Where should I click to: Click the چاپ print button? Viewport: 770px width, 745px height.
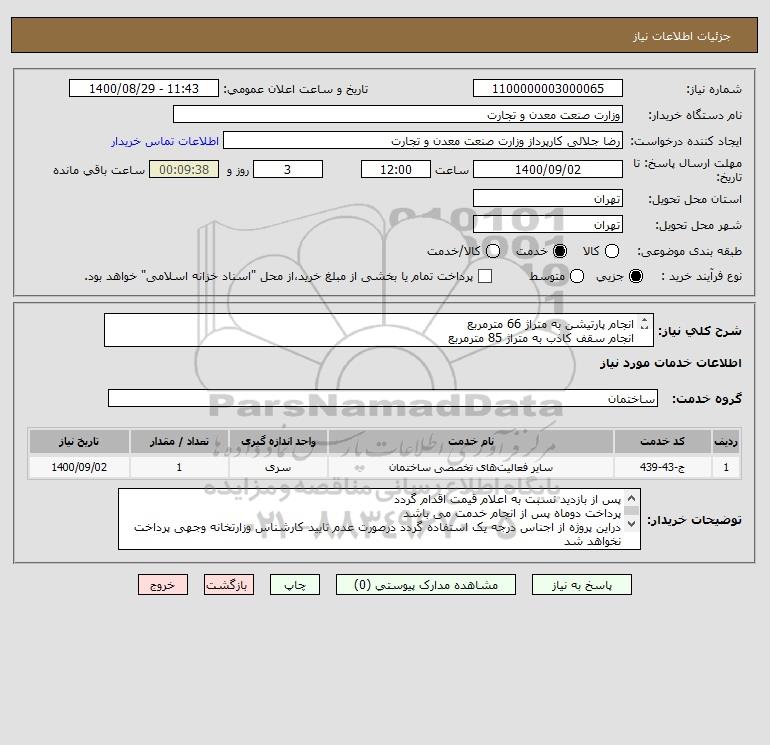point(295,585)
